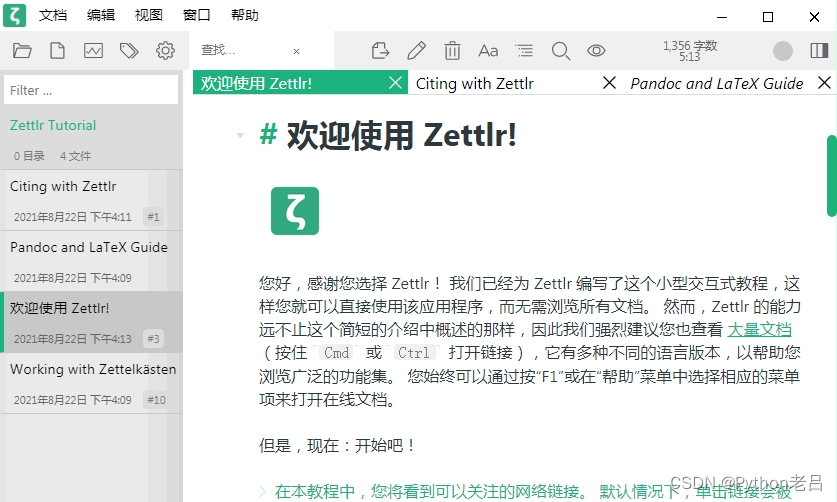The height and width of the screenshot is (502, 837).
Task: Show the table of contents list icon
Action: 524,51
